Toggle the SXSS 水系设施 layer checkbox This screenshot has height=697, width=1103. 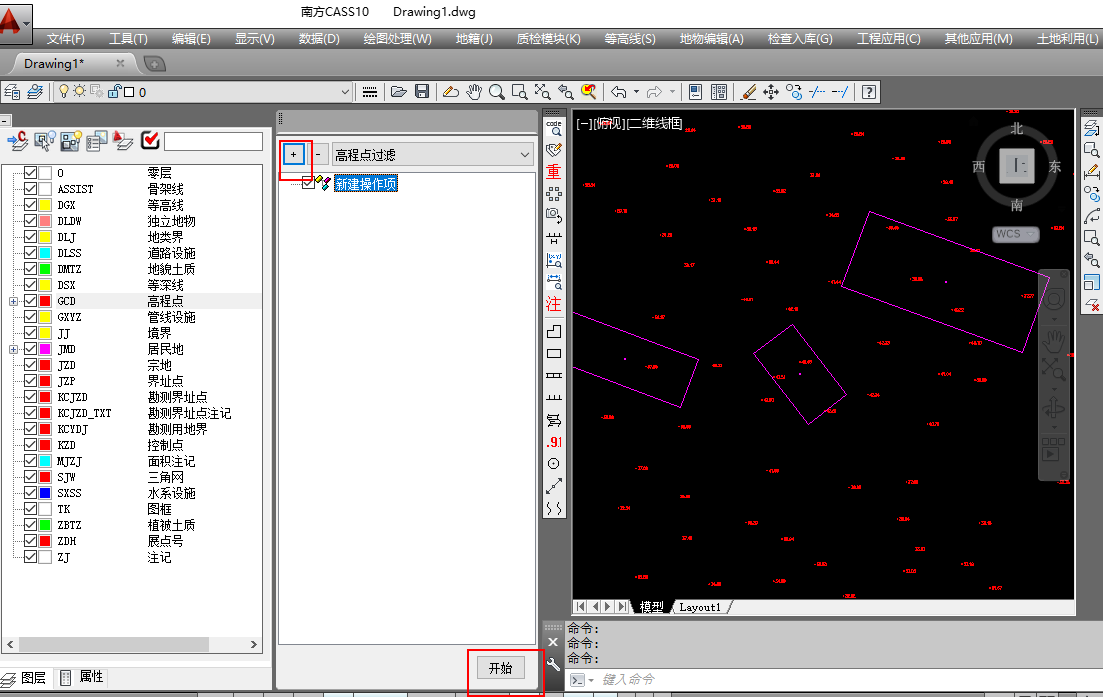click(30, 493)
